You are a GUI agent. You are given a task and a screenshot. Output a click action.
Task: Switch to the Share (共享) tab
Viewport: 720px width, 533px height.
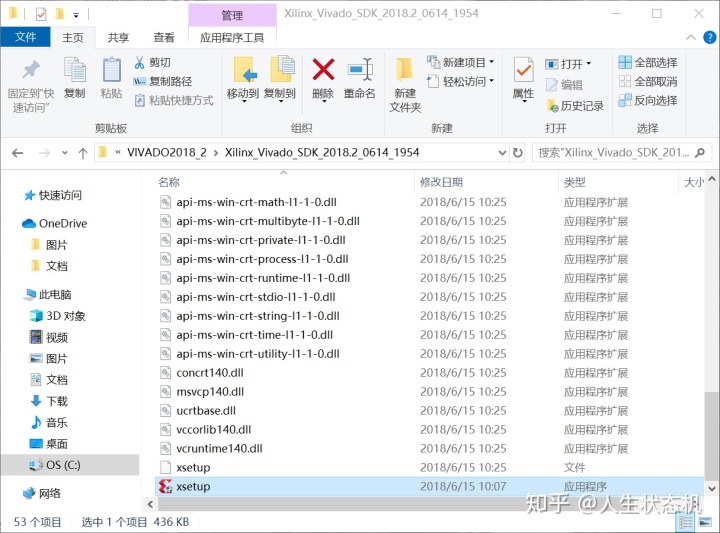click(118, 38)
